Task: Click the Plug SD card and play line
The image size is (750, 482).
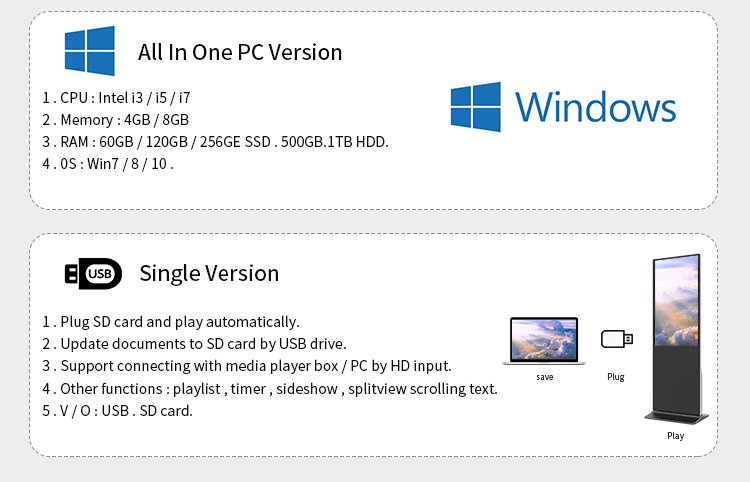Action: 171,322
